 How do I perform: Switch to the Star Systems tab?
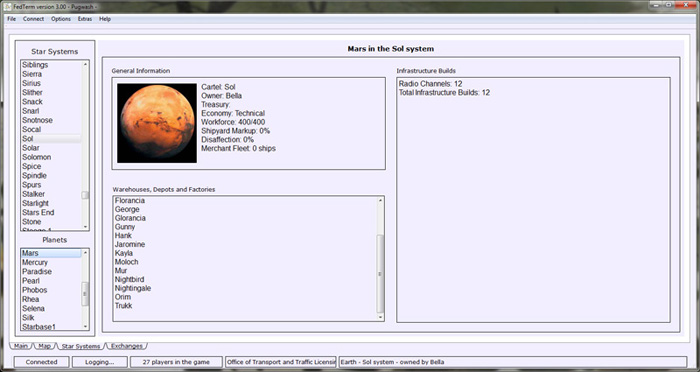pyautogui.click(x=81, y=346)
